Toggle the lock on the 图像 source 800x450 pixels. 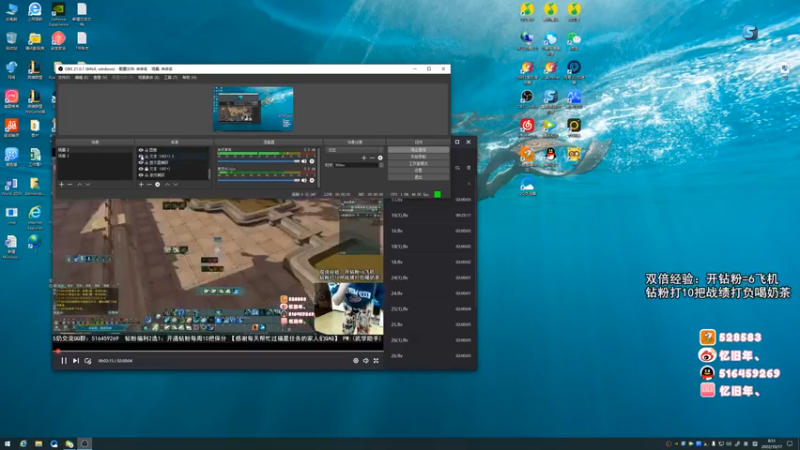146,150
